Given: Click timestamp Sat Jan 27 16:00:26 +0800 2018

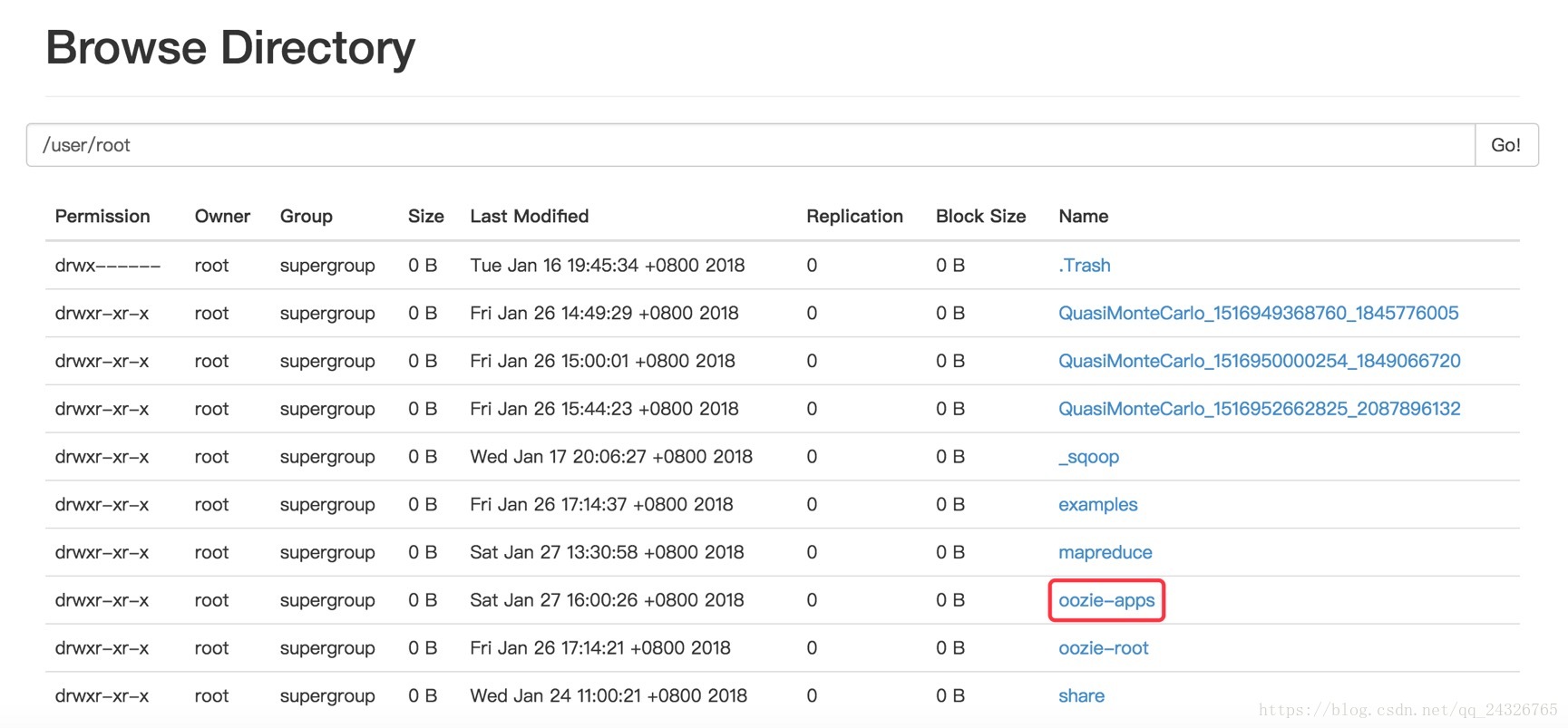Looking at the screenshot, I should tap(608, 600).
